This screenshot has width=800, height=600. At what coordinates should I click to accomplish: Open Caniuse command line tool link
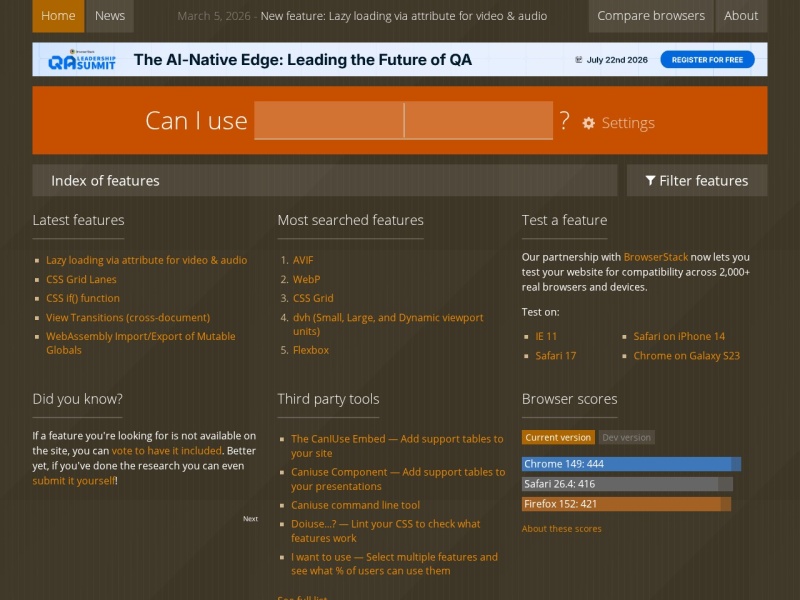point(356,506)
